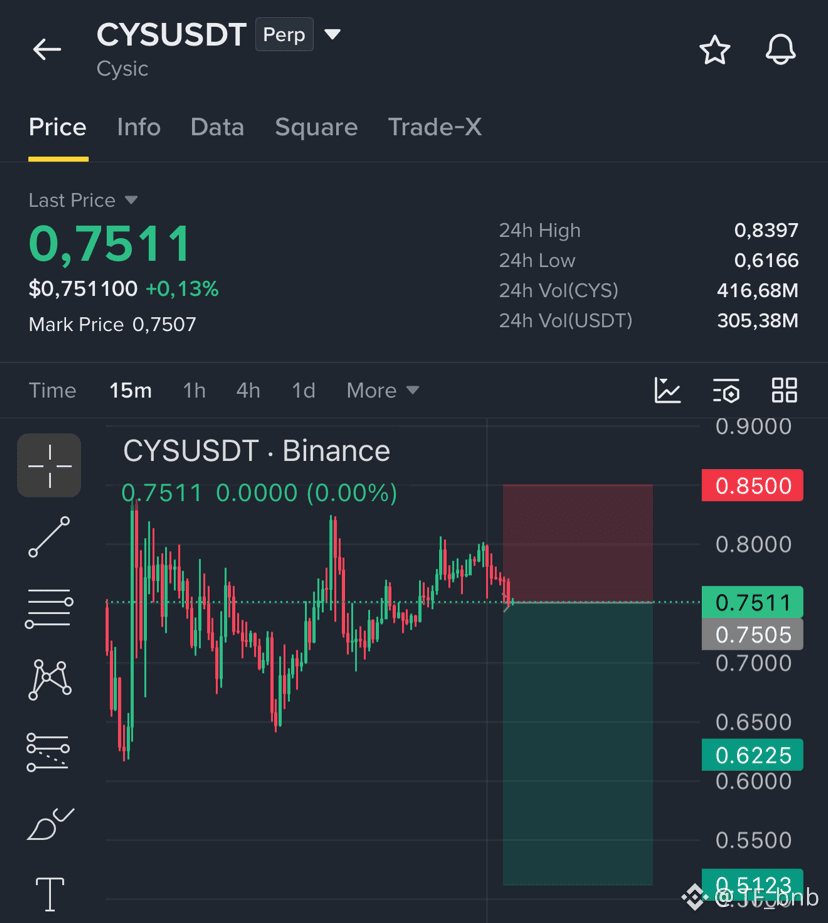Select the Text annotation tool
The image size is (828, 923).
pyautogui.click(x=50, y=894)
